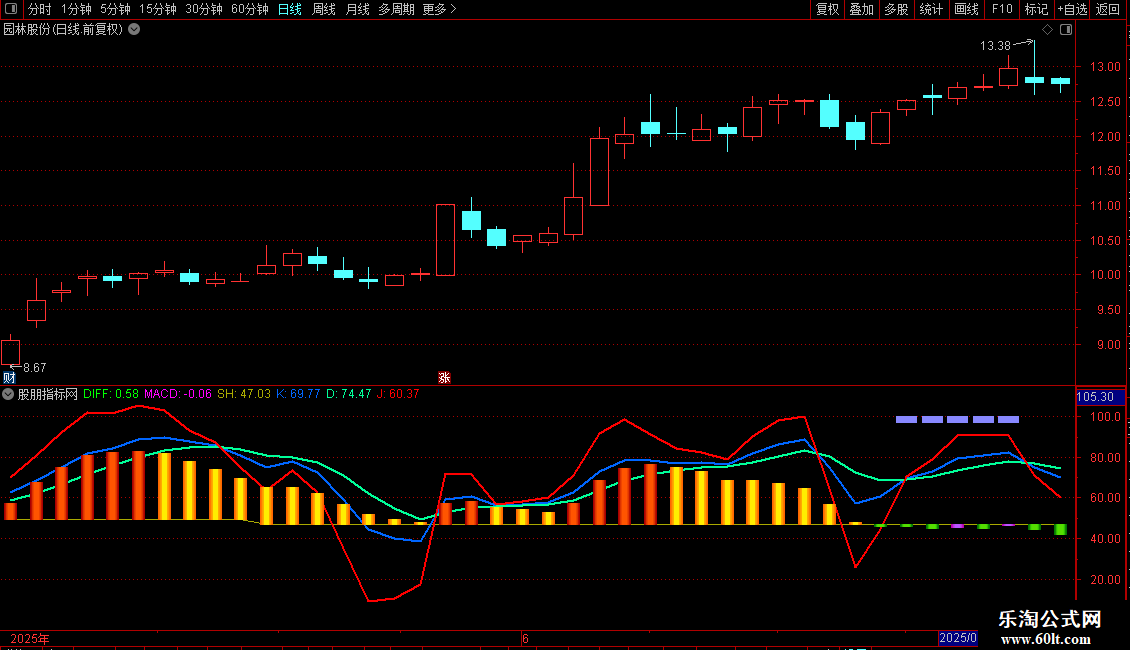The width and height of the screenshot is (1130, 650).
Task: Select the 1分钟 period tab
Action: tap(76, 9)
